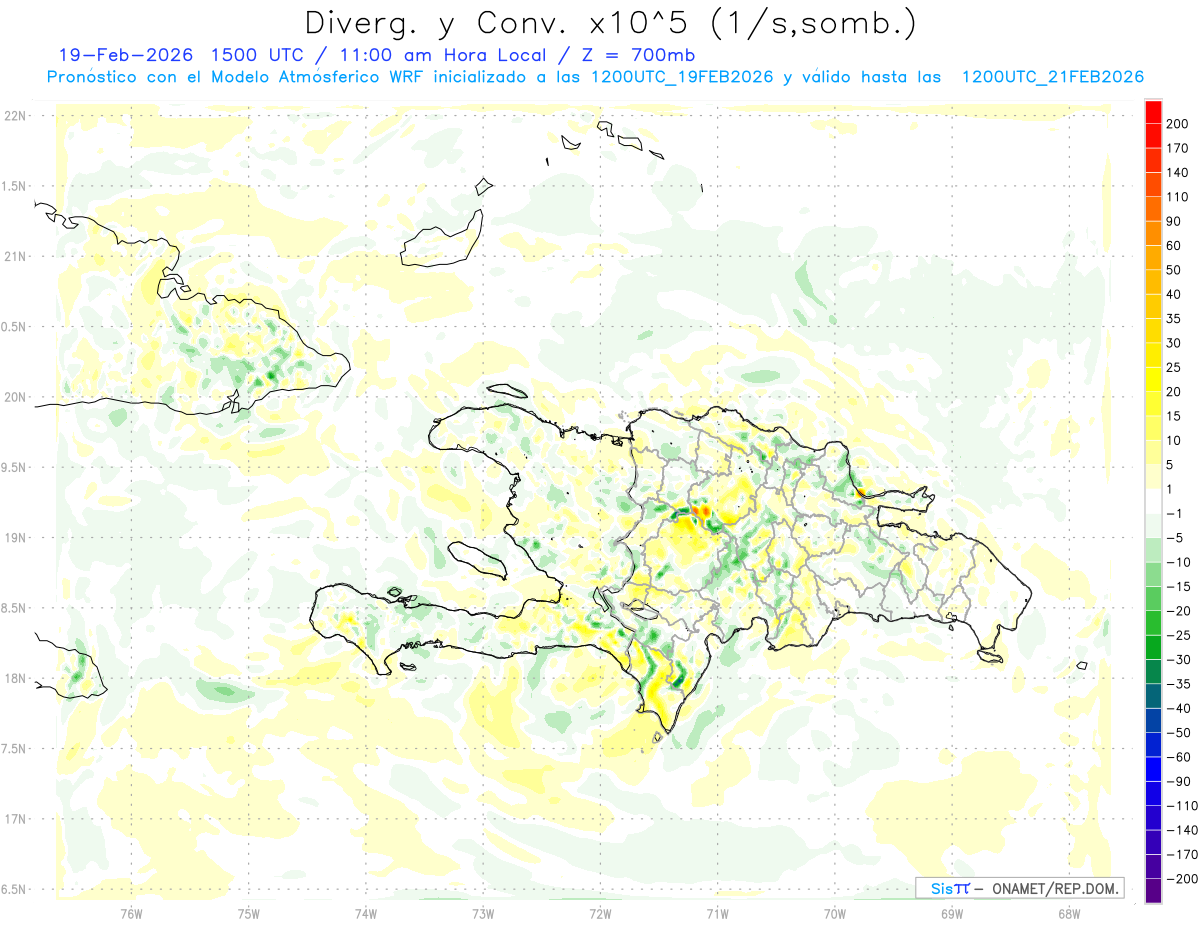1200x927 pixels.
Task: Click the 68W longitude axis label
Action: click(x=1069, y=912)
